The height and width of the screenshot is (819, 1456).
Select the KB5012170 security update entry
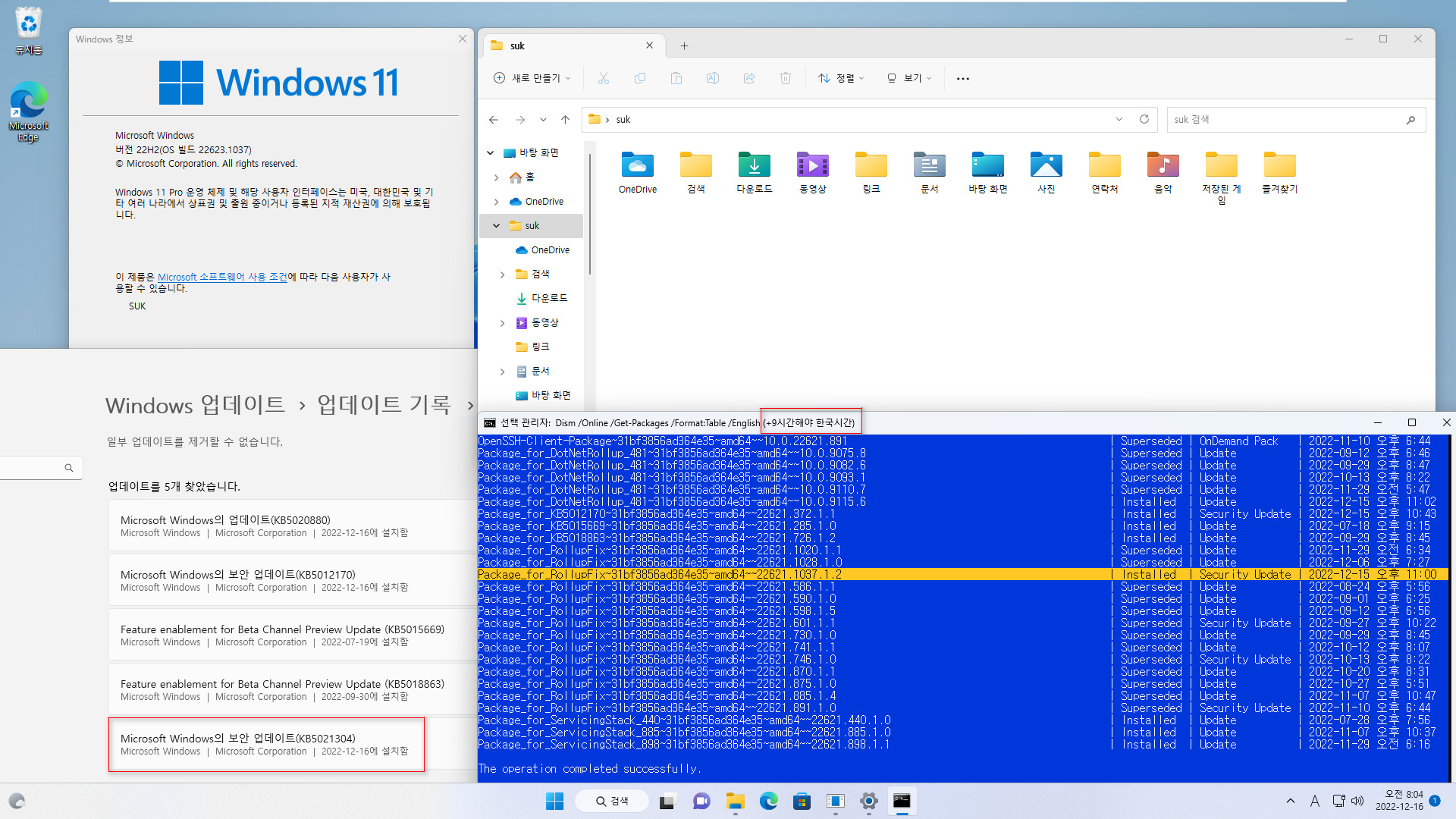coord(292,580)
